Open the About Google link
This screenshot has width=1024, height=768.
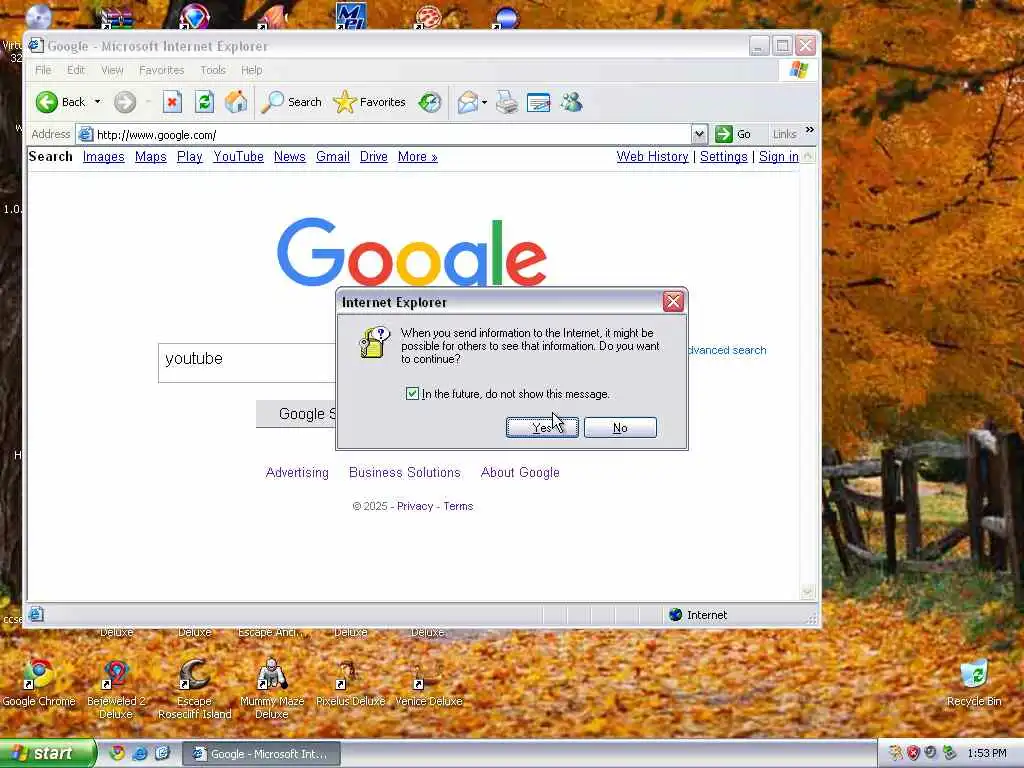520,472
